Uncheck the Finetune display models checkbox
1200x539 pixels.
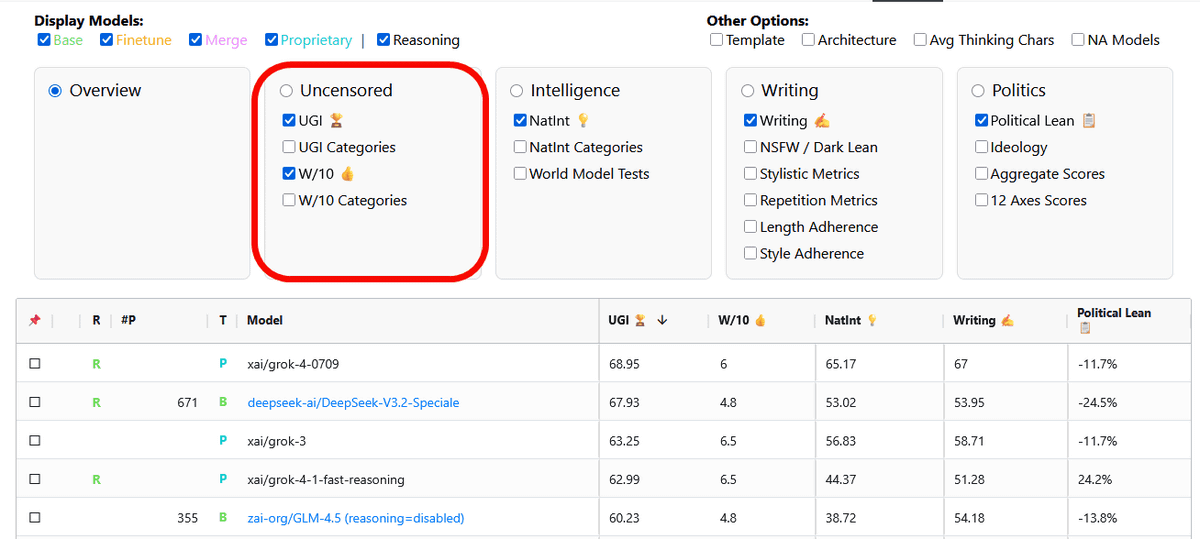(x=107, y=40)
